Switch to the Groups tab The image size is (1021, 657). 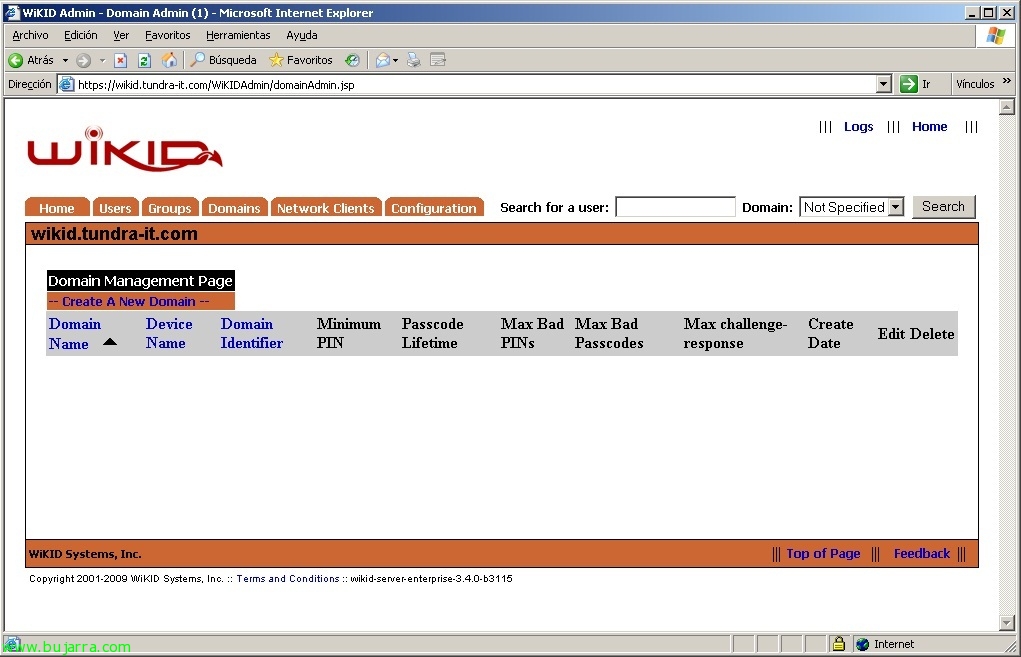point(169,207)
